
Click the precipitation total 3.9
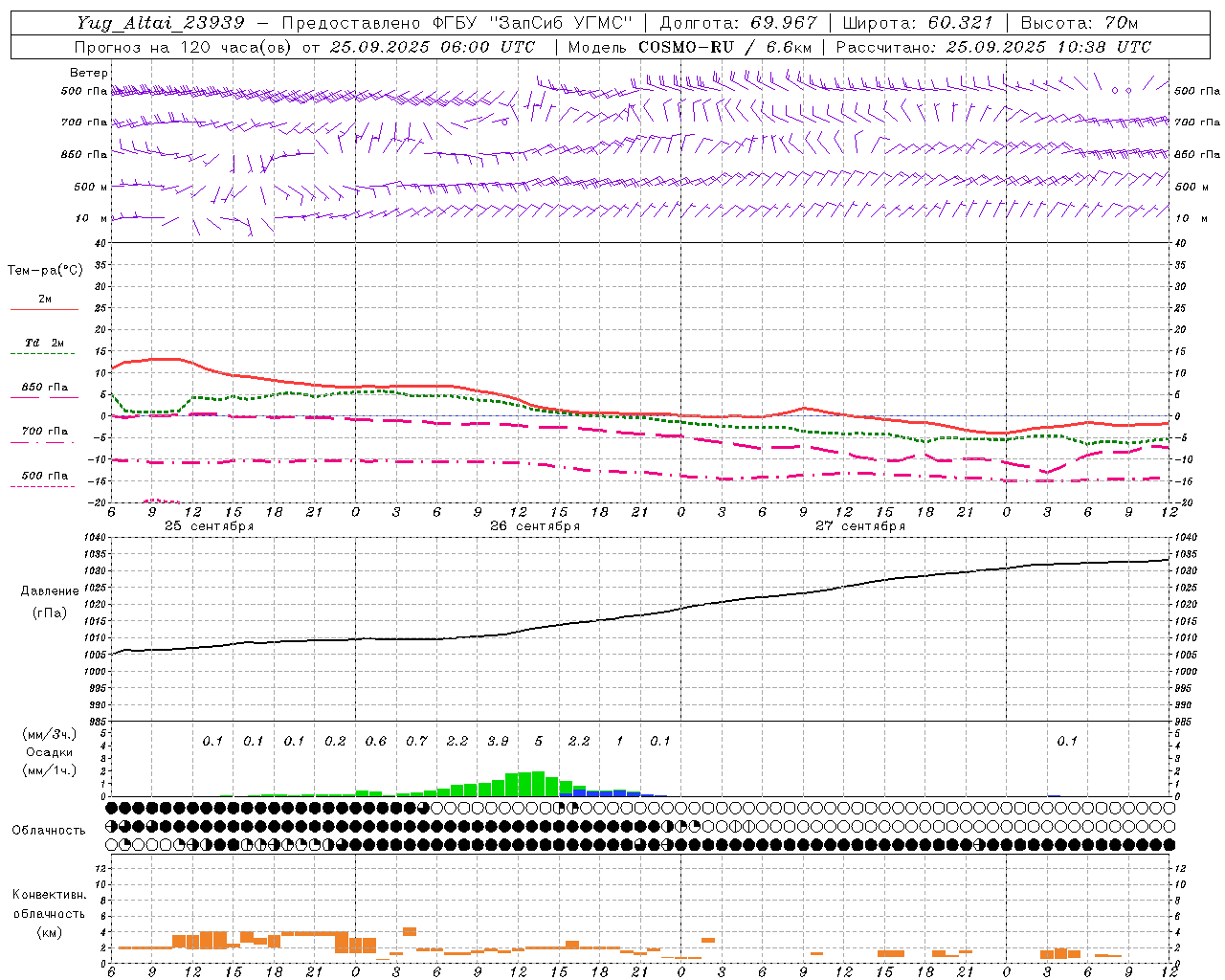[498, 741]
